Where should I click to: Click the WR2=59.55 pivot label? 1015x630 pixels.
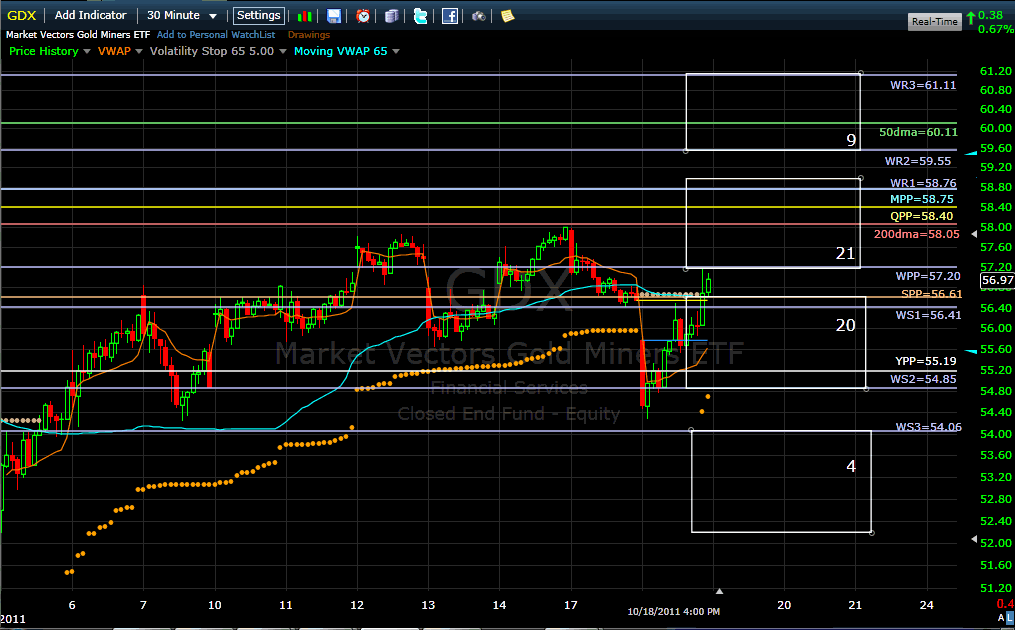[x=918, y=161]
